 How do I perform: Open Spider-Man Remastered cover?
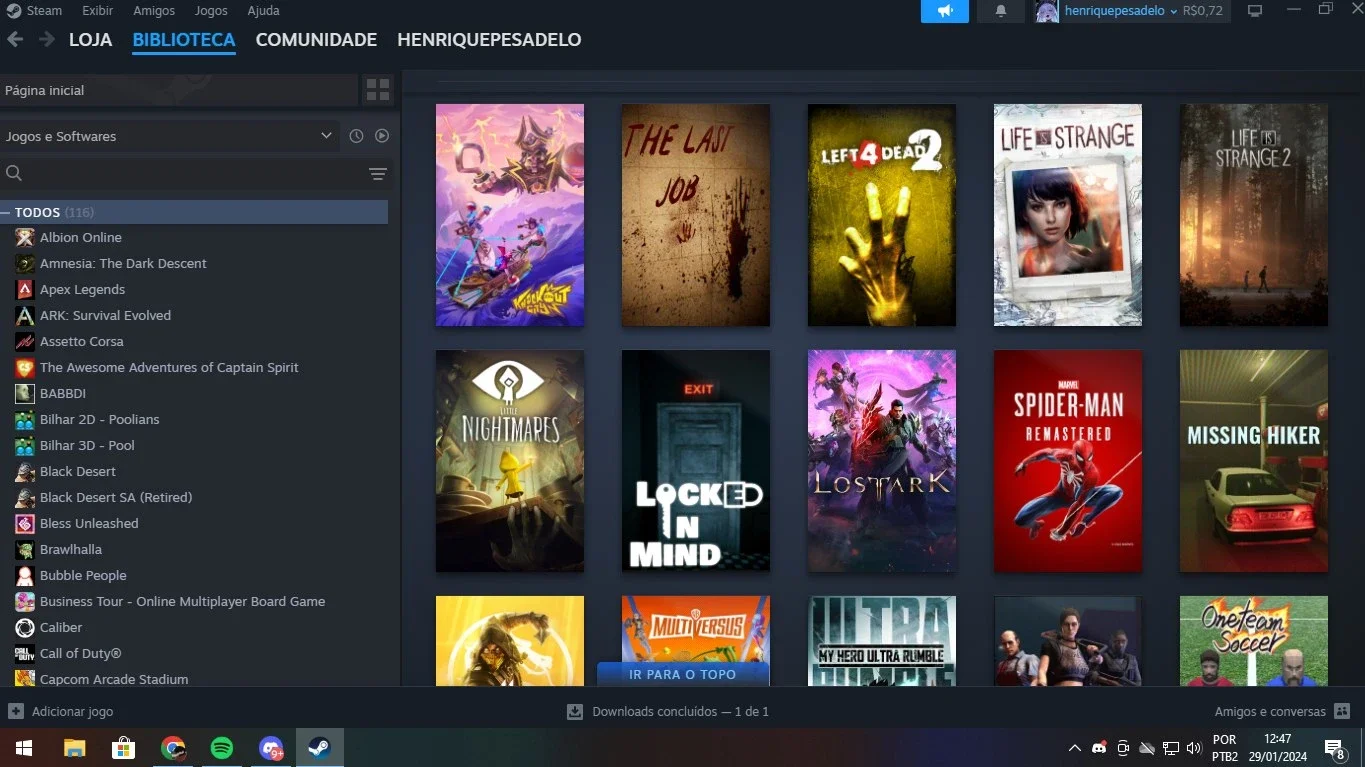(1068, 461)
